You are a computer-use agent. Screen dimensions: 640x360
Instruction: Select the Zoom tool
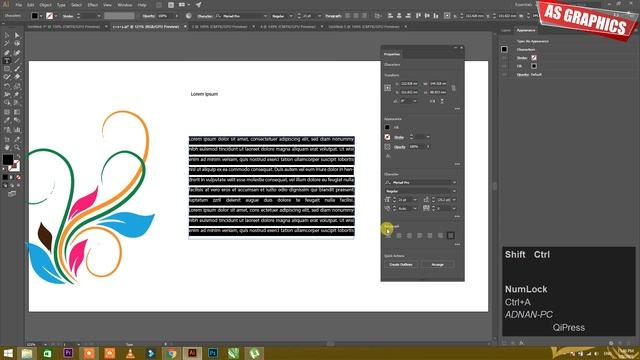point(17,147)
